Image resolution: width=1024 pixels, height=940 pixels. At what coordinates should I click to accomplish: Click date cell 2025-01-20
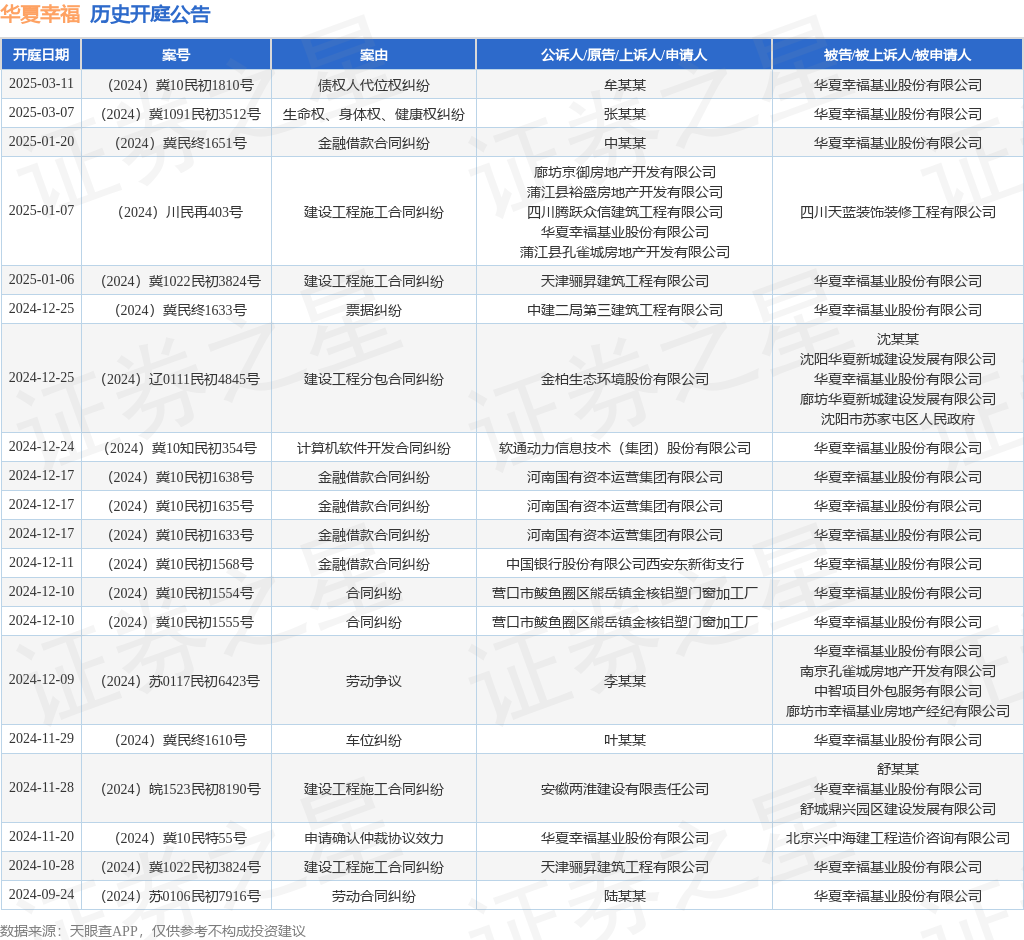[x=41, y=142]
